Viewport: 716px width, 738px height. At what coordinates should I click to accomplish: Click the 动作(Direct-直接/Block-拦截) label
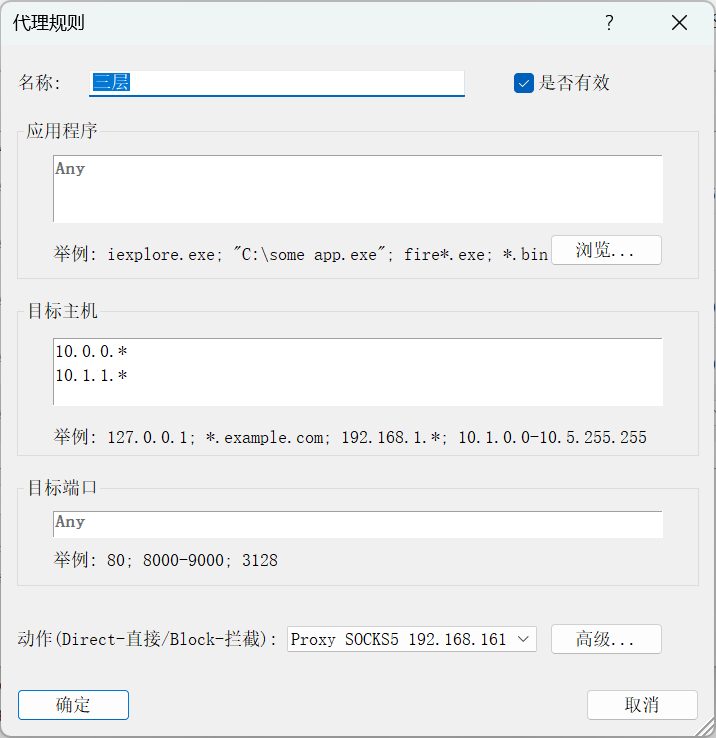click(x=146, y=639)
